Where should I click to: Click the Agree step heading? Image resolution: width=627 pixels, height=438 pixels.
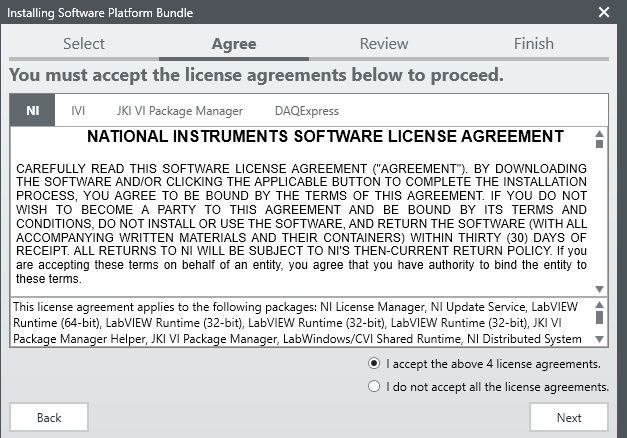coord(234,44)
